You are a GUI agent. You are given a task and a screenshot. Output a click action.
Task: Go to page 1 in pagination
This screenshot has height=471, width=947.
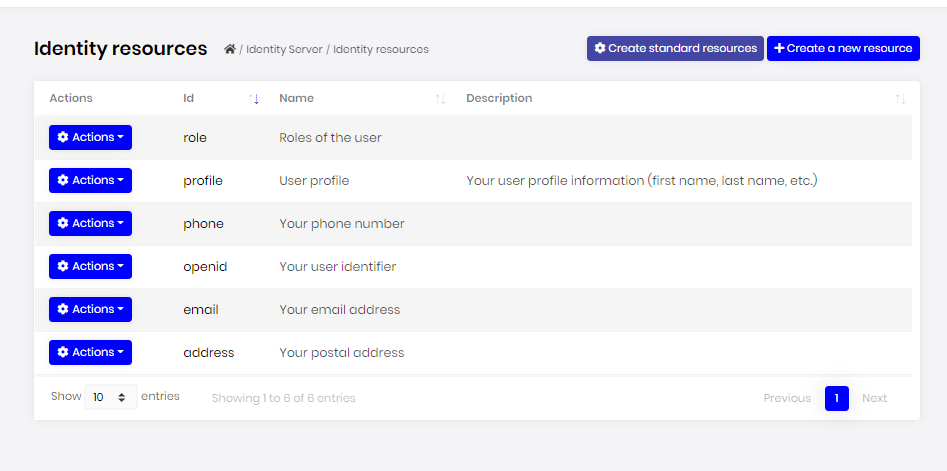837,398
